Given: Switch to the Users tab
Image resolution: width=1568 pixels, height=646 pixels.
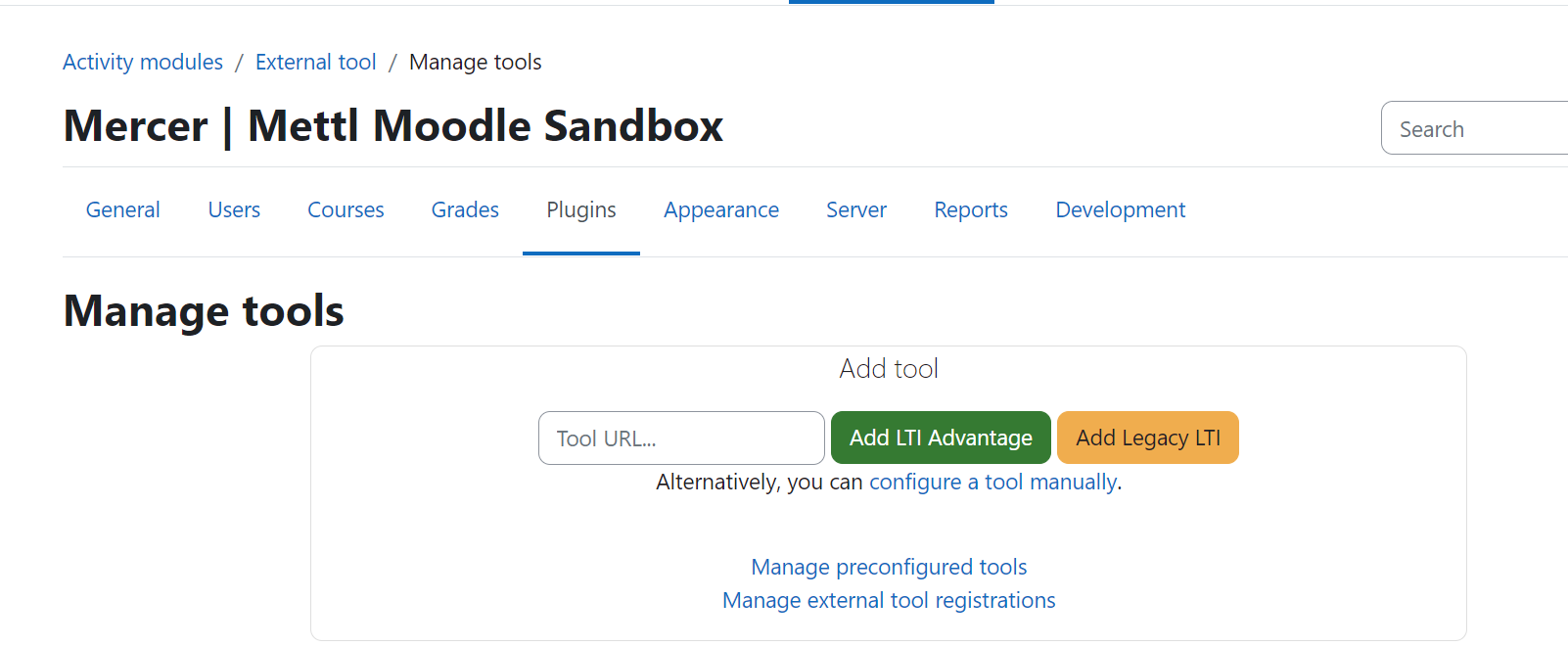Looking at the screenshot, I should tap(234, 210).
